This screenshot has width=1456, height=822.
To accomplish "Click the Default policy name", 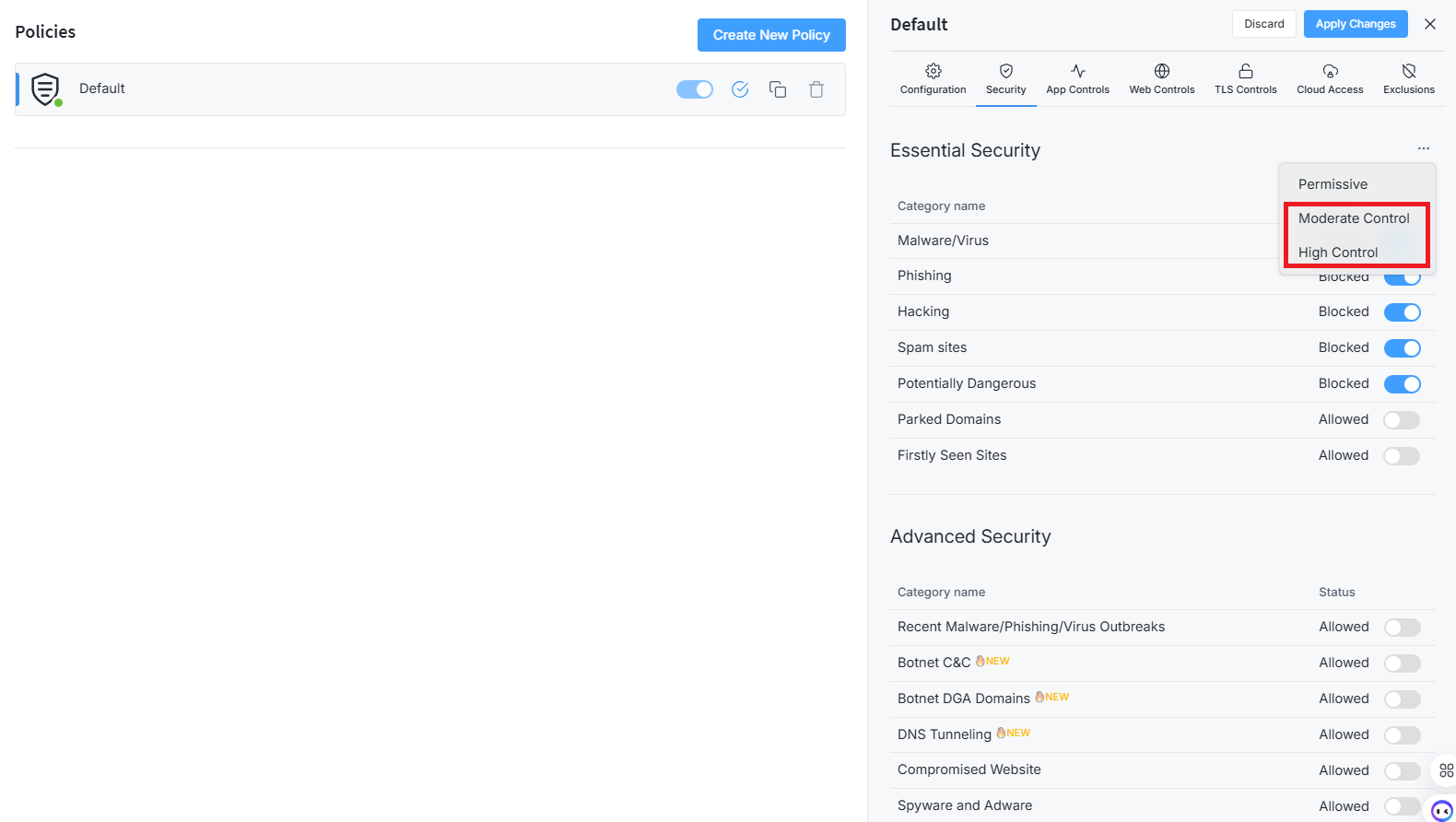I will (x=102, y=88).
